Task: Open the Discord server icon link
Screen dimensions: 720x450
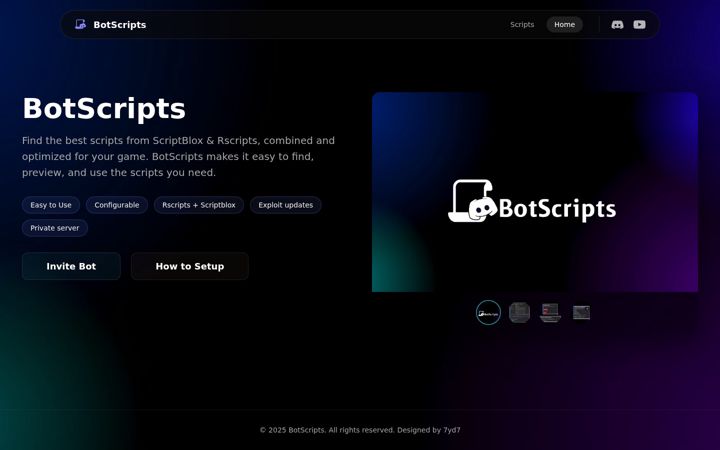Action: pyautogui.click(x=617, y=25)
